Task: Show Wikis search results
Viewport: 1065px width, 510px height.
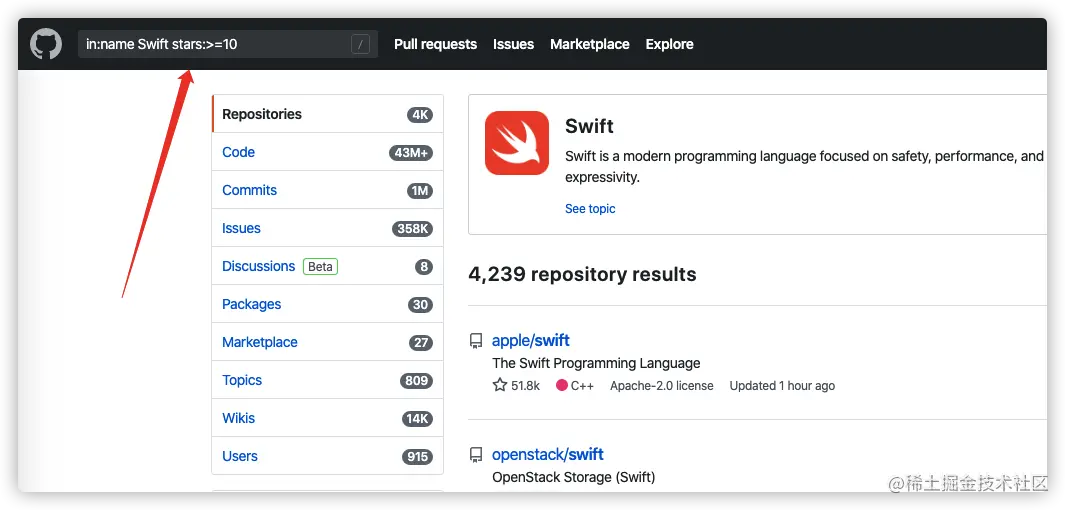Action: tap(328, 418)
